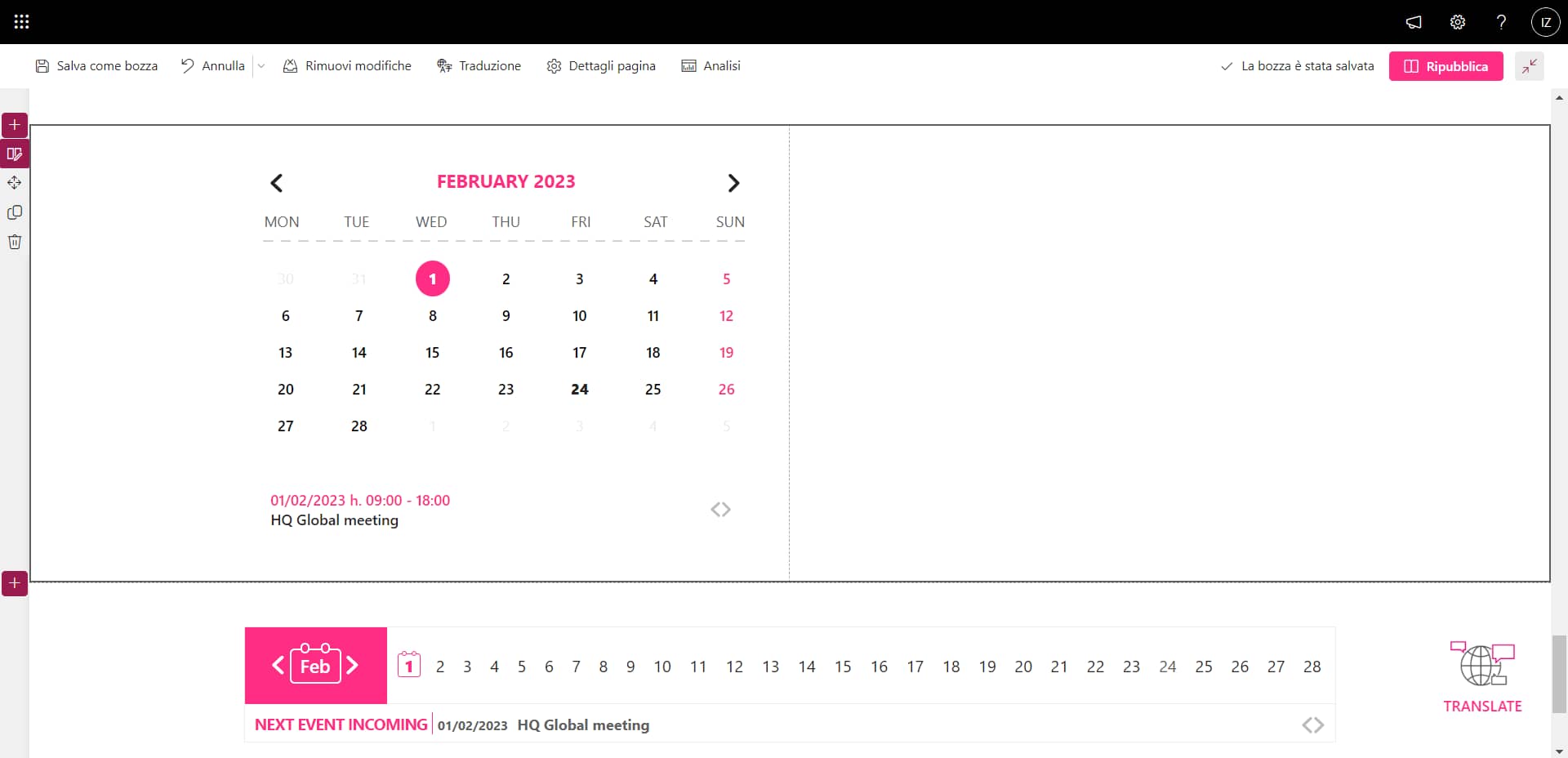Screen dimensions: 1568x758
Task: Click the Ripubblica button
Action: (1445, 66)
